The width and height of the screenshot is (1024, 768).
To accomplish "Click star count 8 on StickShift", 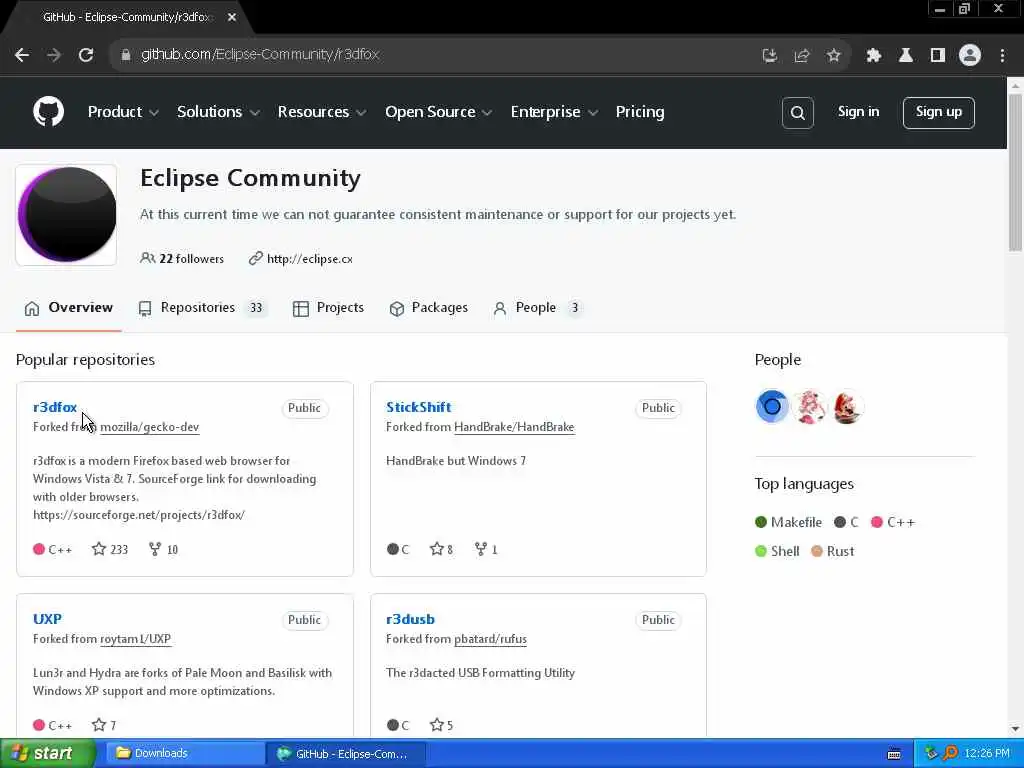I will coord(441,549).
